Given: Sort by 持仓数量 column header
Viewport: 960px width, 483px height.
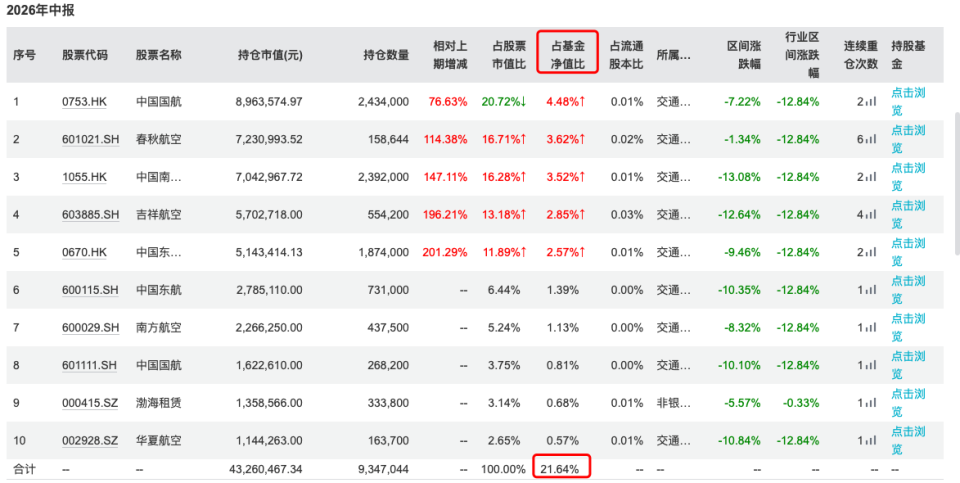Looking at the screenshot, I should coord(386,55).
